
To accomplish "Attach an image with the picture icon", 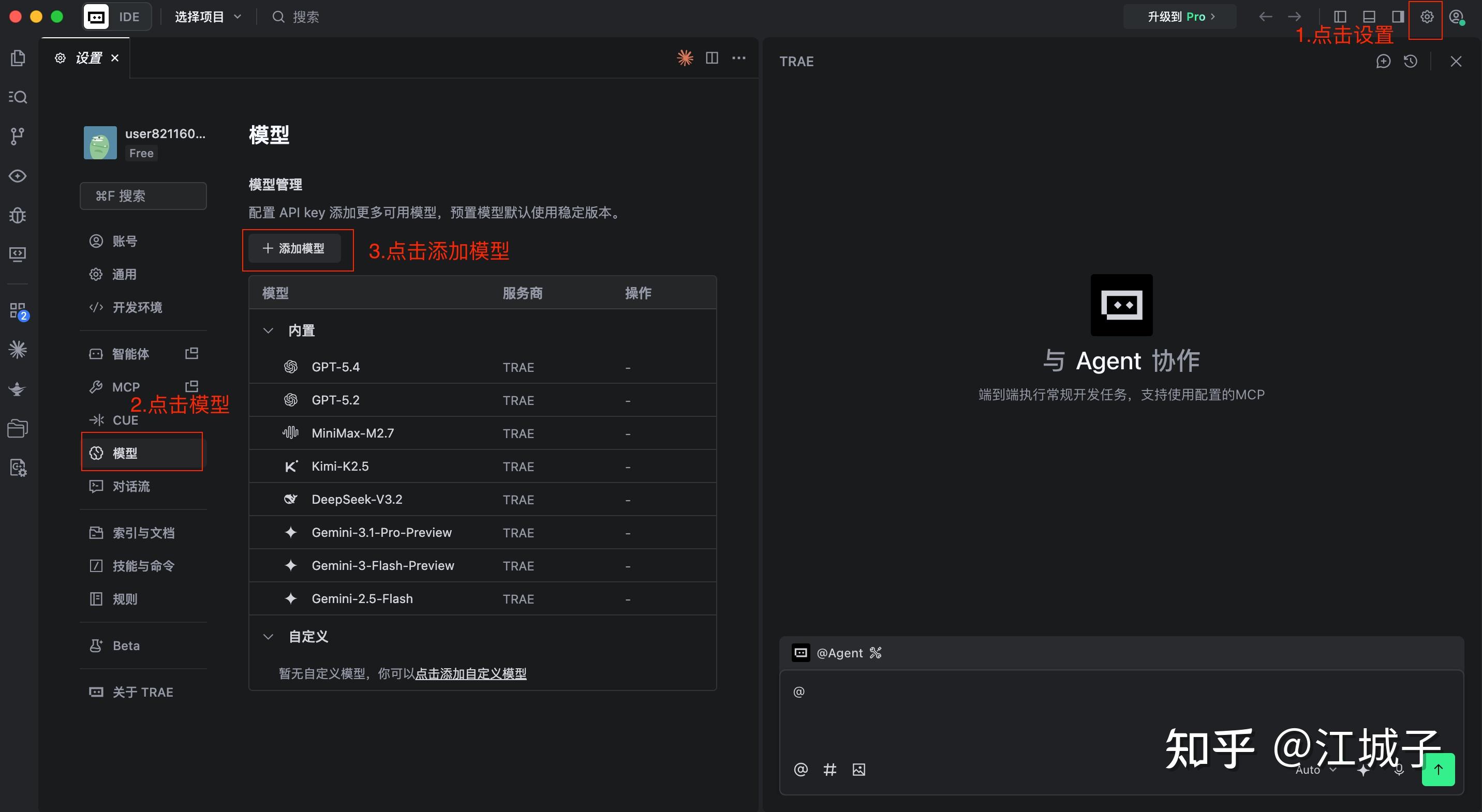I will (x=858, y=770).
